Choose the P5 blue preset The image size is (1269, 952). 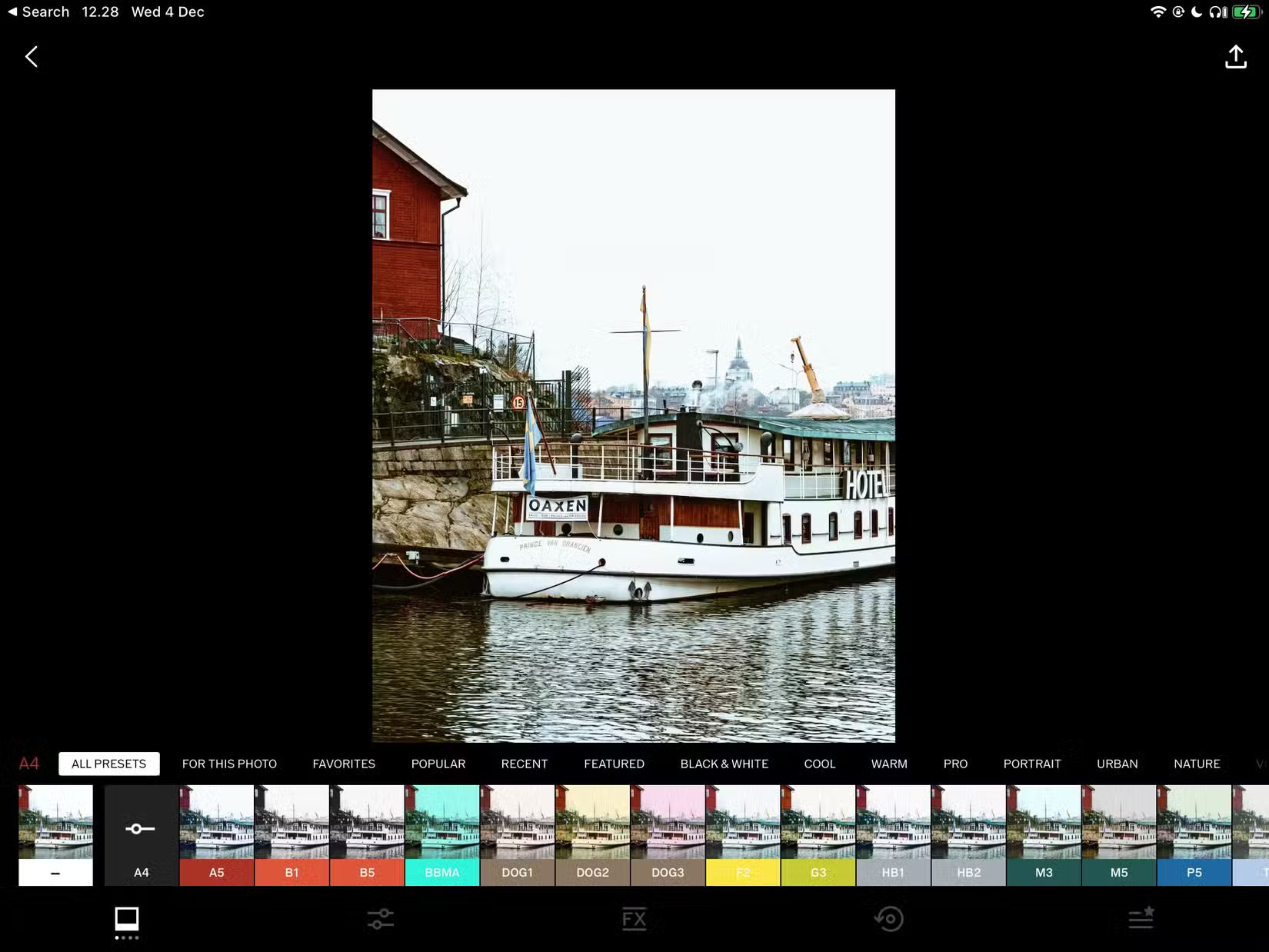pyautogui.click(x=1194, y=835)
